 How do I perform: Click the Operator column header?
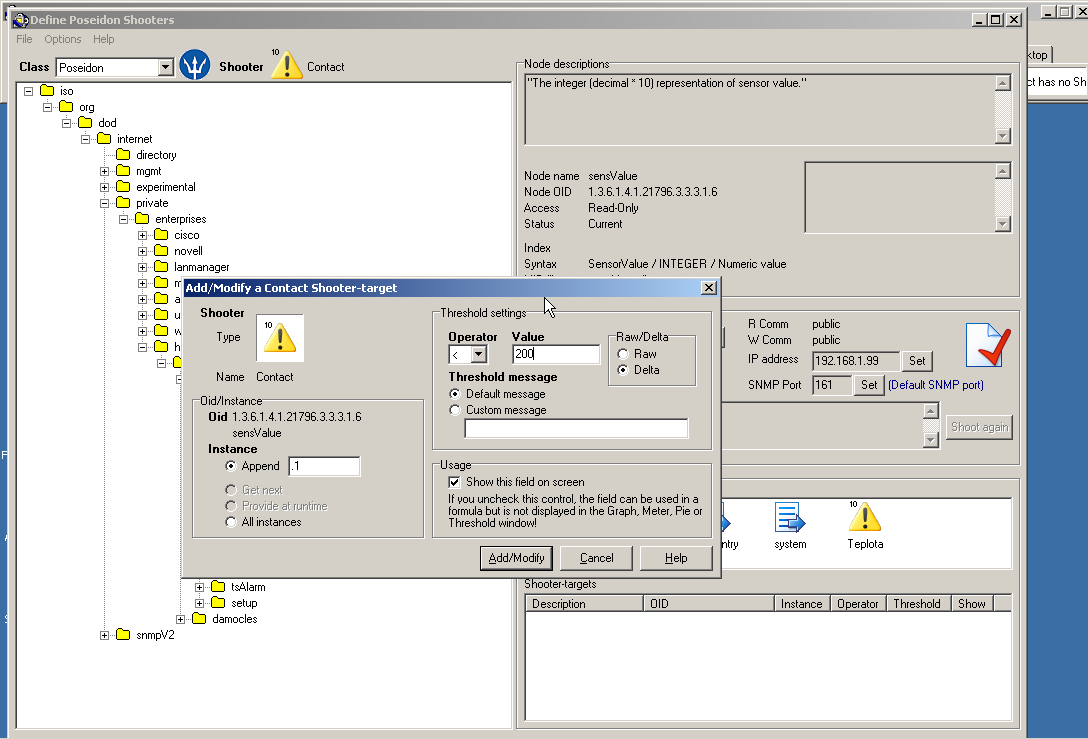[x=858, y=604]
